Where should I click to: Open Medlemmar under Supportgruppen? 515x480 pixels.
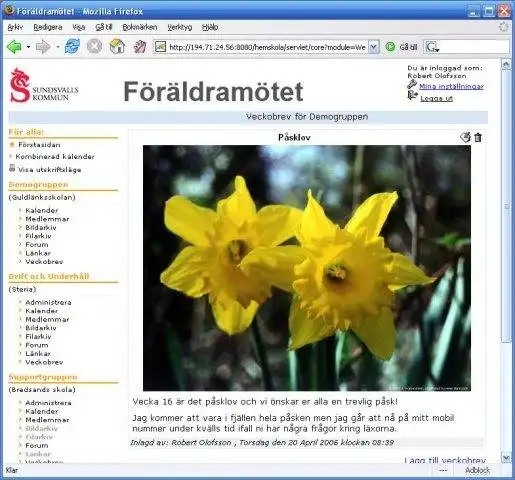47,420
